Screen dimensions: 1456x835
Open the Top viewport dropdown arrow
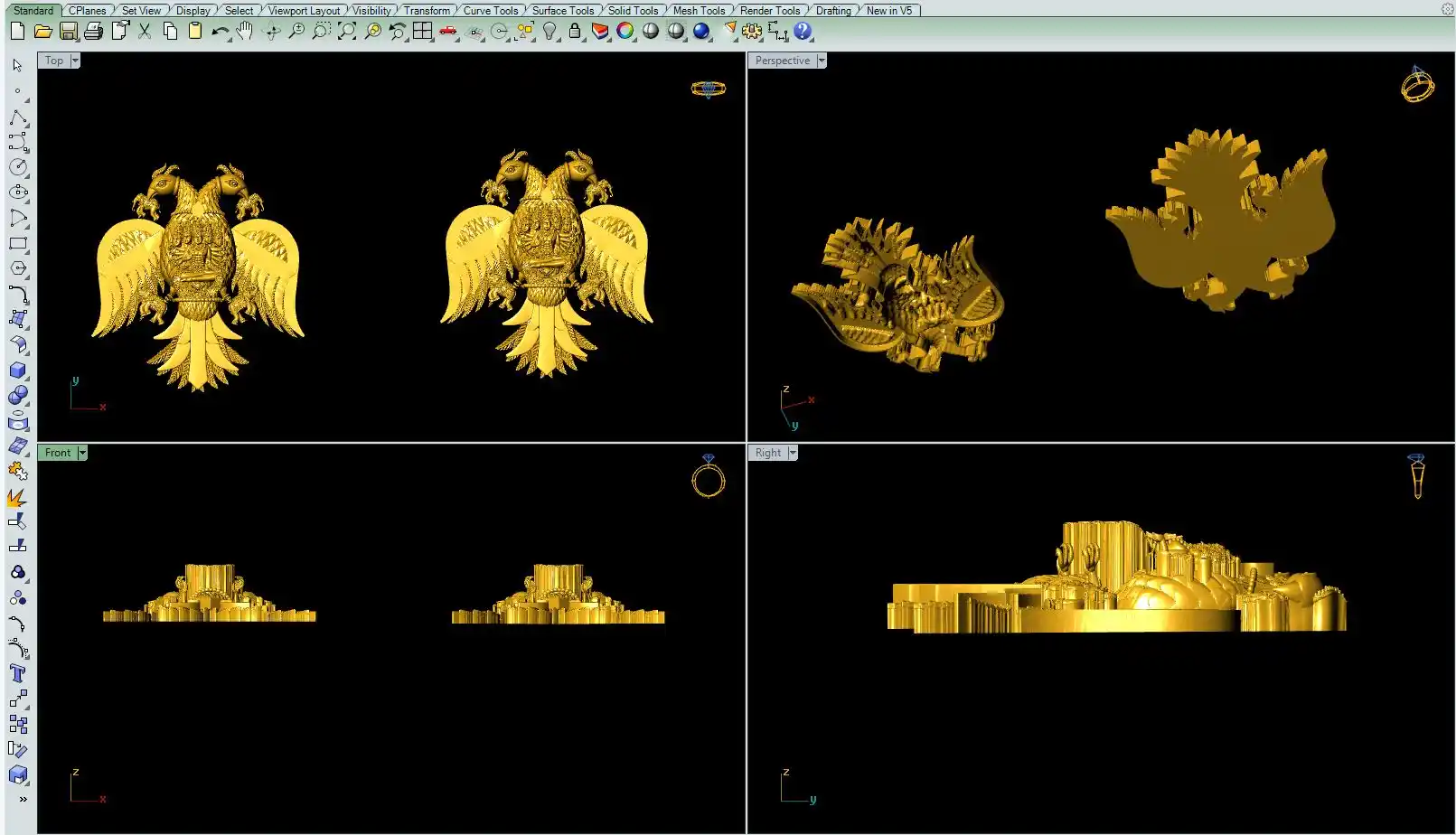tap(75, 61)
